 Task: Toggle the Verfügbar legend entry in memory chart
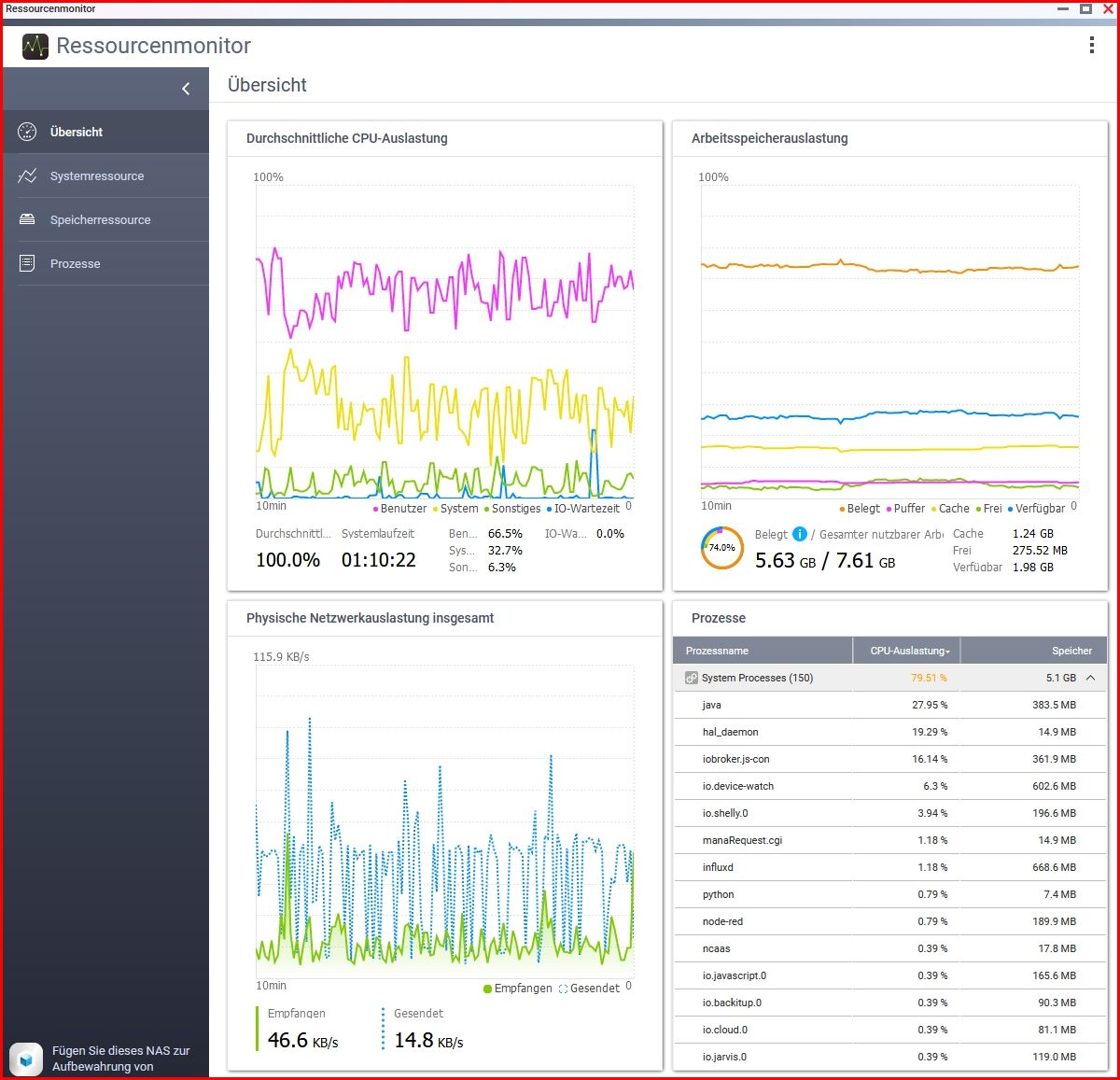point(1036,509)
